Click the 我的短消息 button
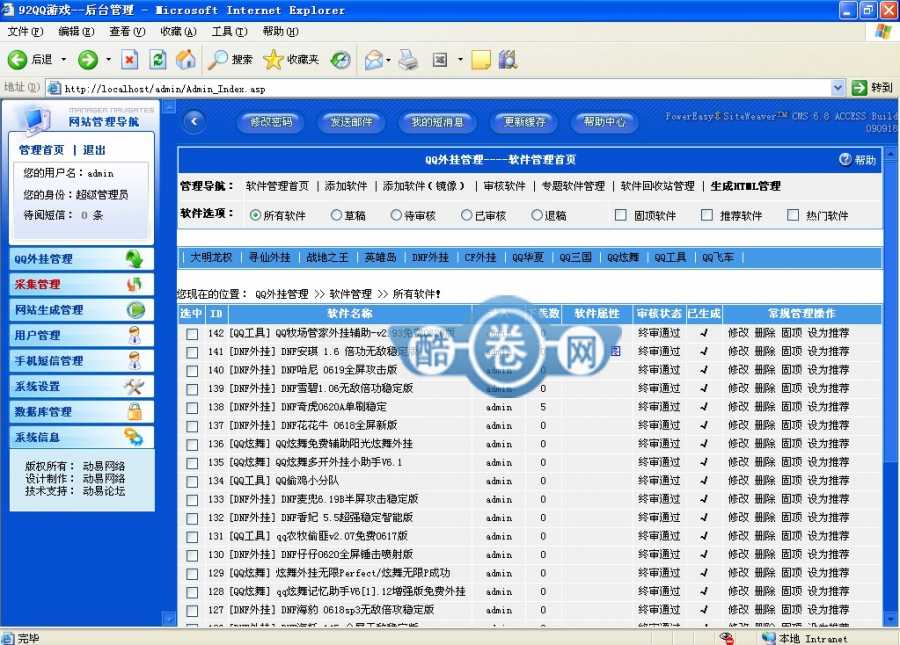Image resolution: width=900 pixels, height=645 pixels. (437, 122)
